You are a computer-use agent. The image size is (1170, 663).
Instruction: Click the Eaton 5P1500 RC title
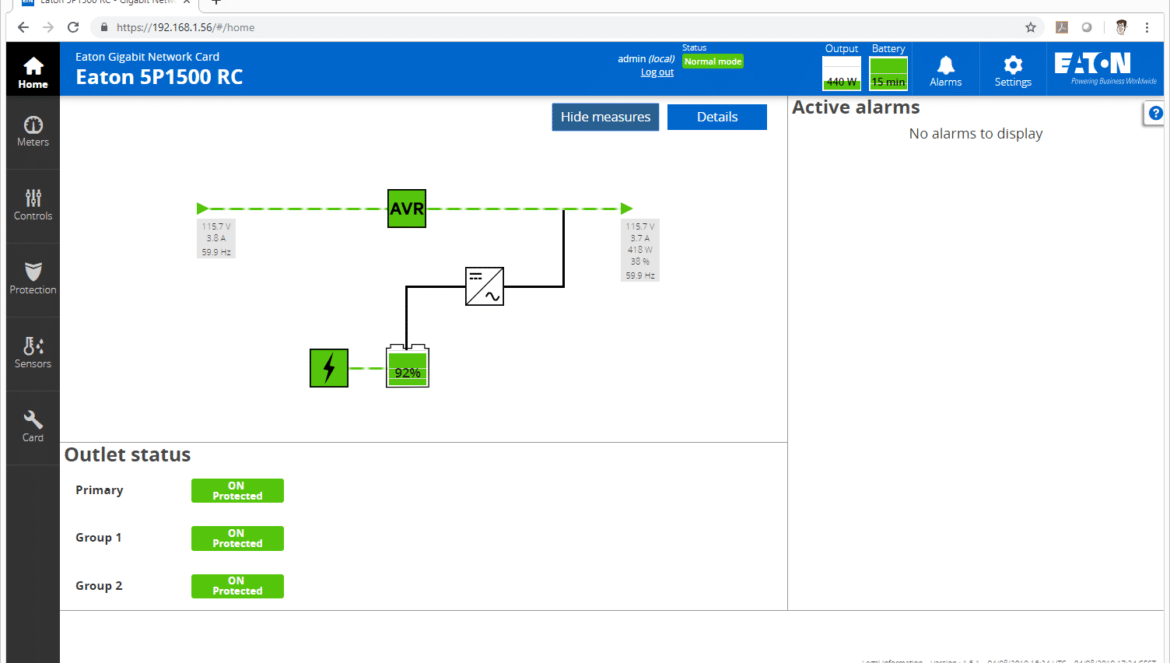159,78
